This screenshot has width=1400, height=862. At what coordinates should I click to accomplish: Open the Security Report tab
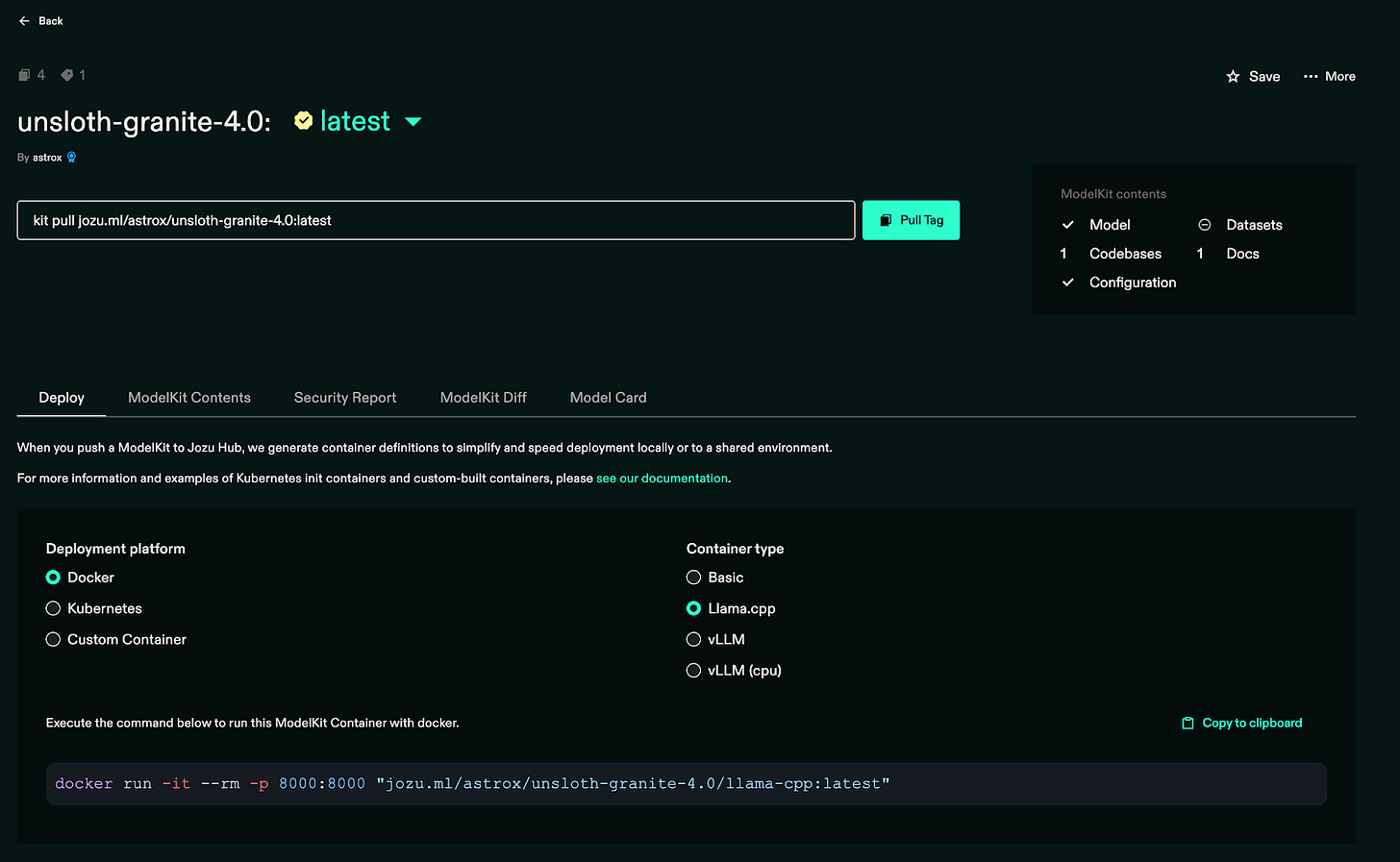(x=345, y=397)
